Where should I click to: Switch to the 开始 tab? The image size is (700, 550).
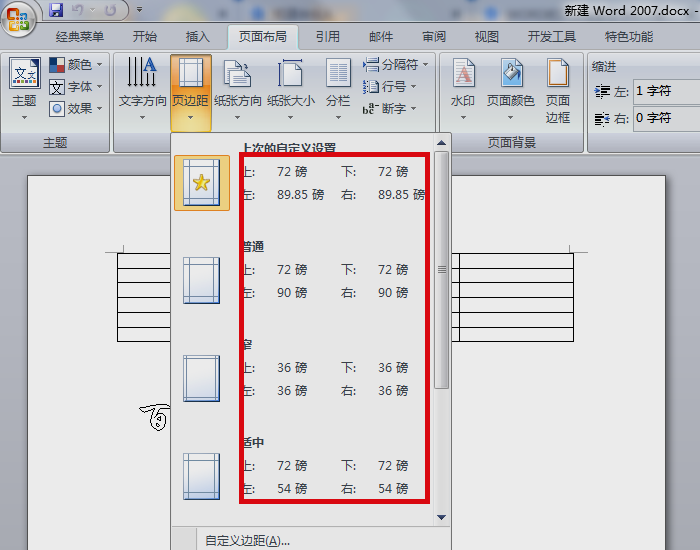145,37
